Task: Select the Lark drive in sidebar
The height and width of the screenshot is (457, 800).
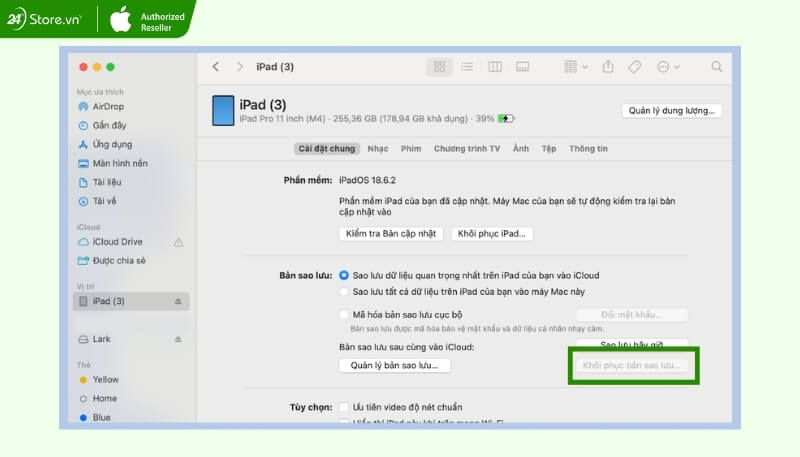Action: [102, 339]
